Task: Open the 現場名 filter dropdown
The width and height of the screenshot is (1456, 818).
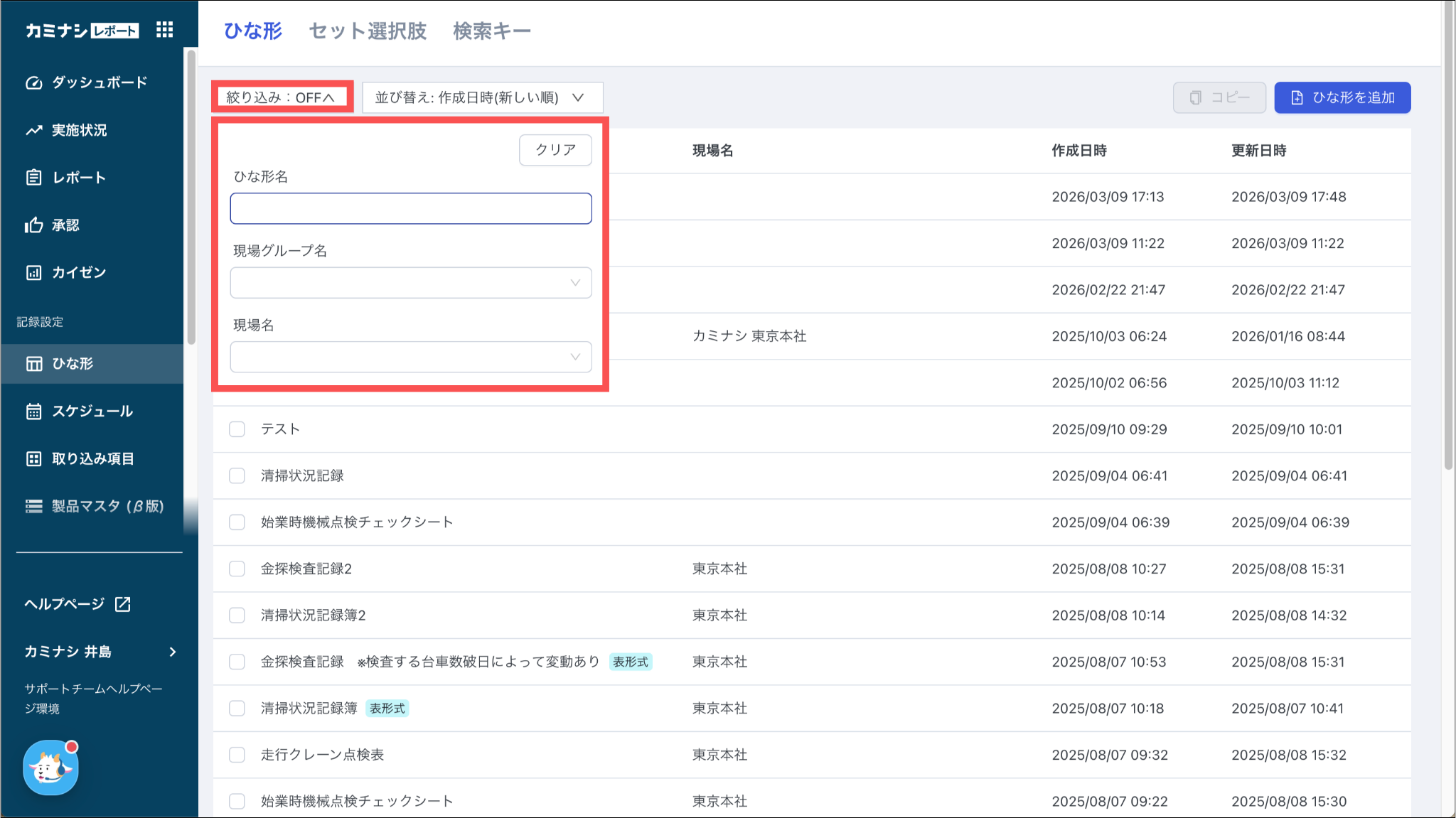Action: click(x=411, y=357)
